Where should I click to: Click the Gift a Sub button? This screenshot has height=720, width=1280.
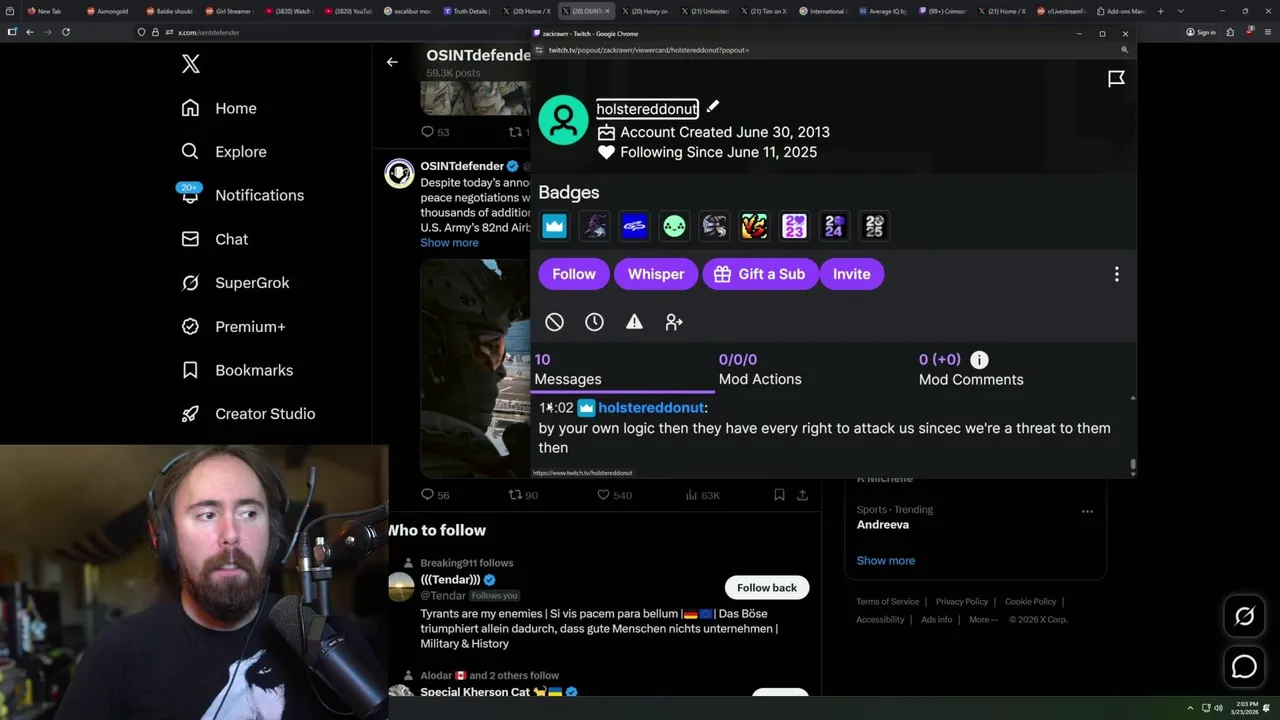(759, 274)
